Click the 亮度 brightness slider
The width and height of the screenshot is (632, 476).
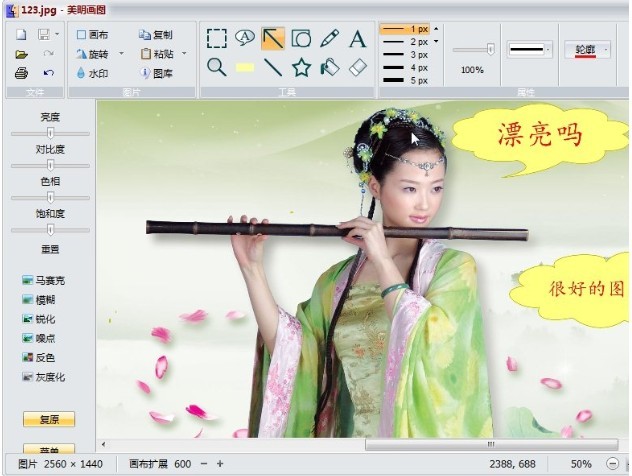coord(50,133)
